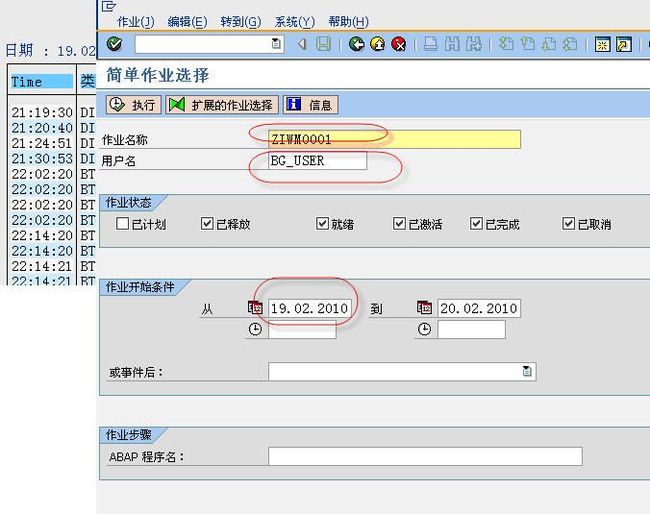Click the clock icon under to date
The image size is (650, 514).
click(x=424, y=330)
